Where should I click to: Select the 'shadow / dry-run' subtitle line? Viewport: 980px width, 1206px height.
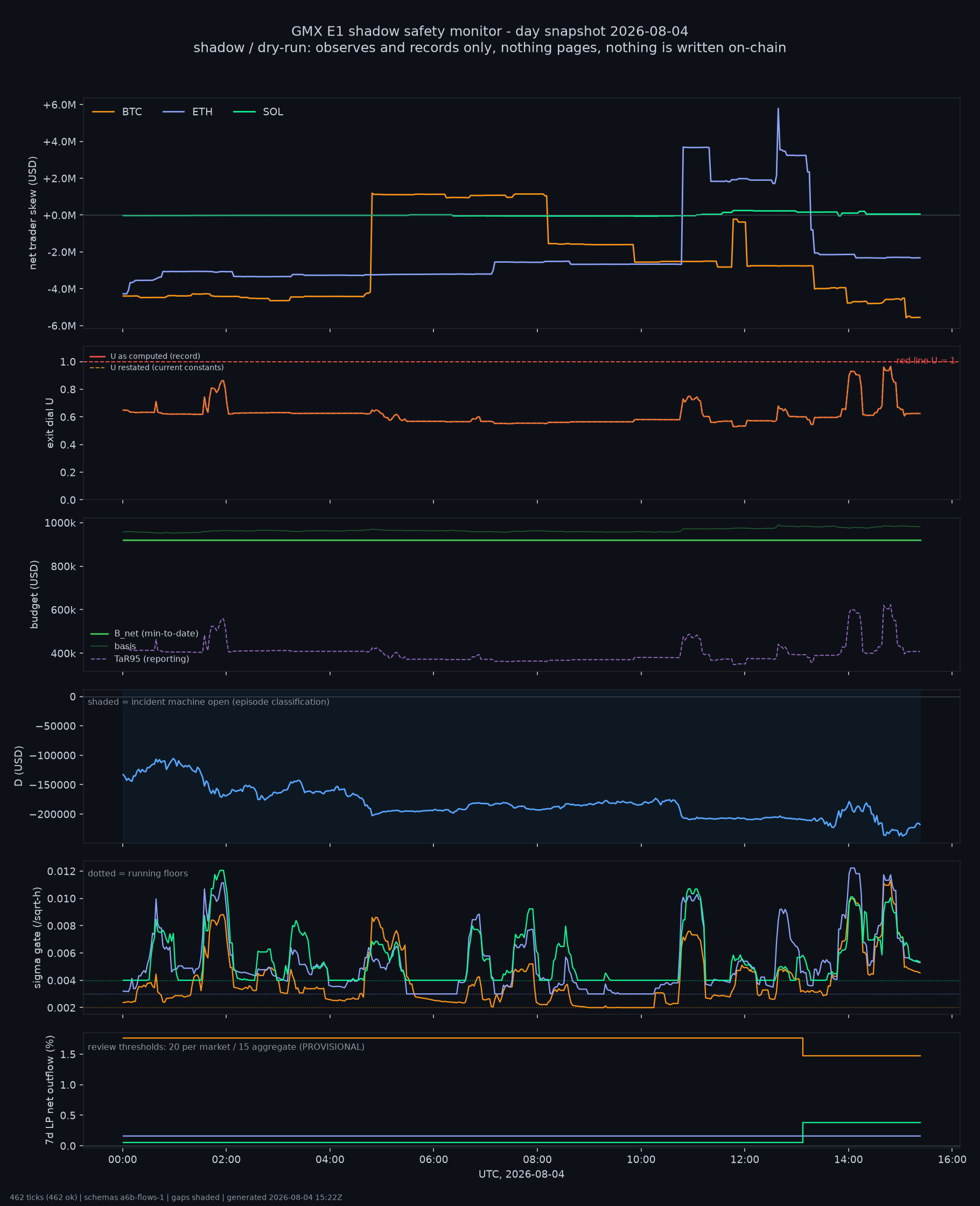tap(489, 47)
